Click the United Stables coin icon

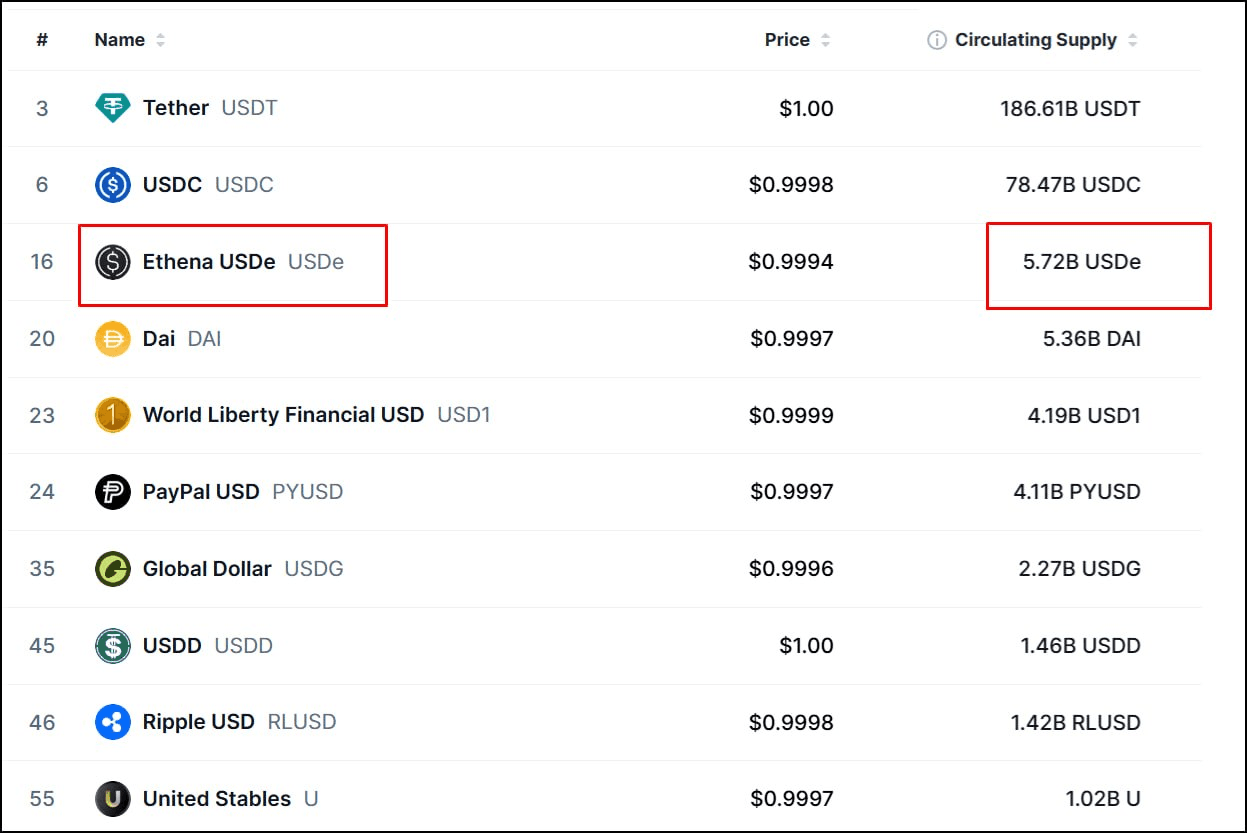point(112,799)
